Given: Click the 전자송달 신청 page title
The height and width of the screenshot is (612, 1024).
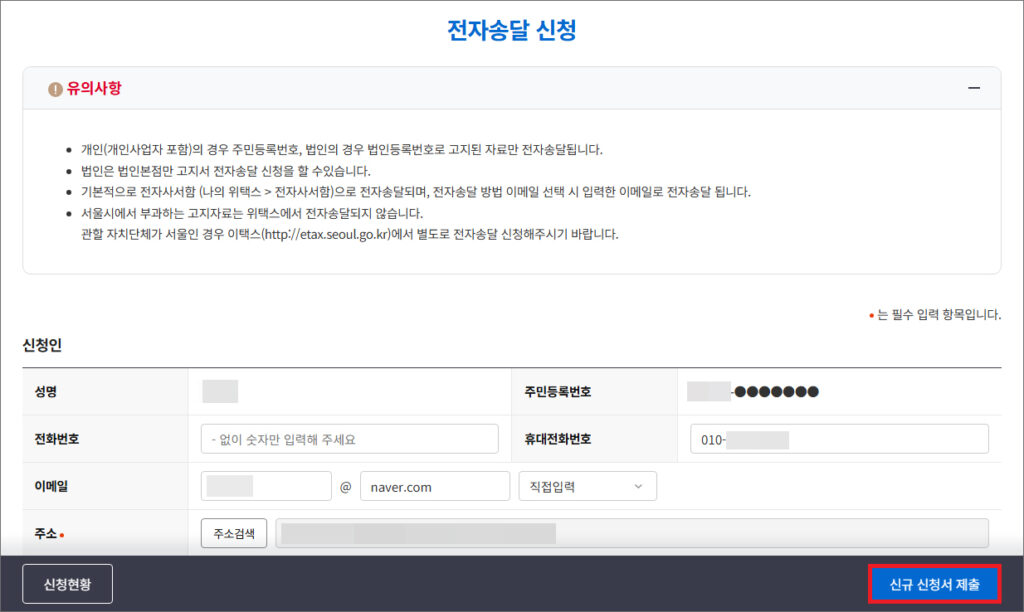Looking at the screenshot, I should [511, 30].
